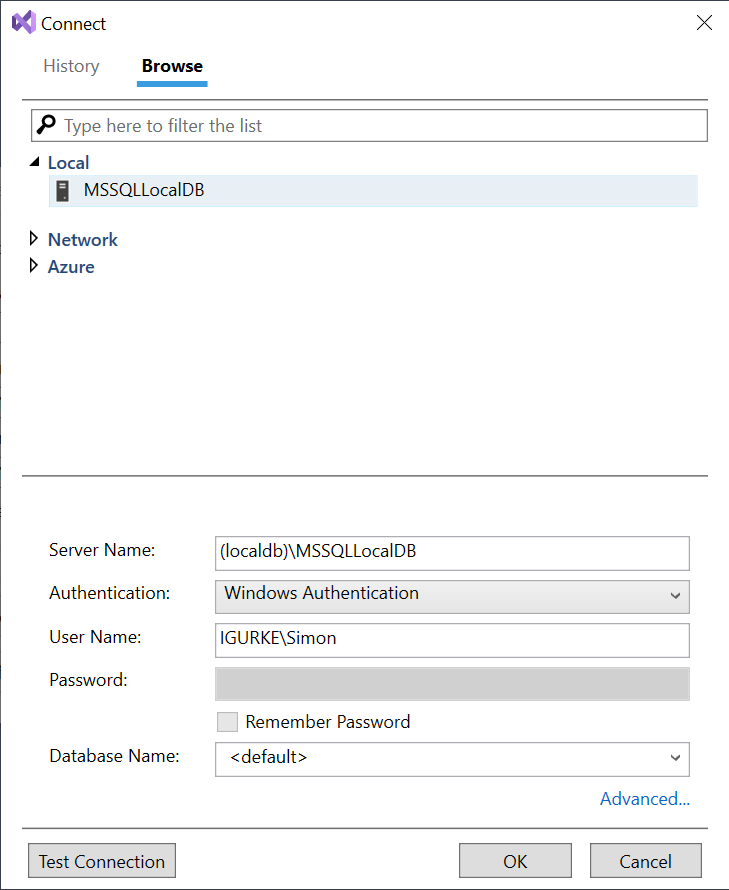This screenshot has width=729, height=890.
Task: Select MSSQLLocalDB in the server list
Action: tap(144, 190)
